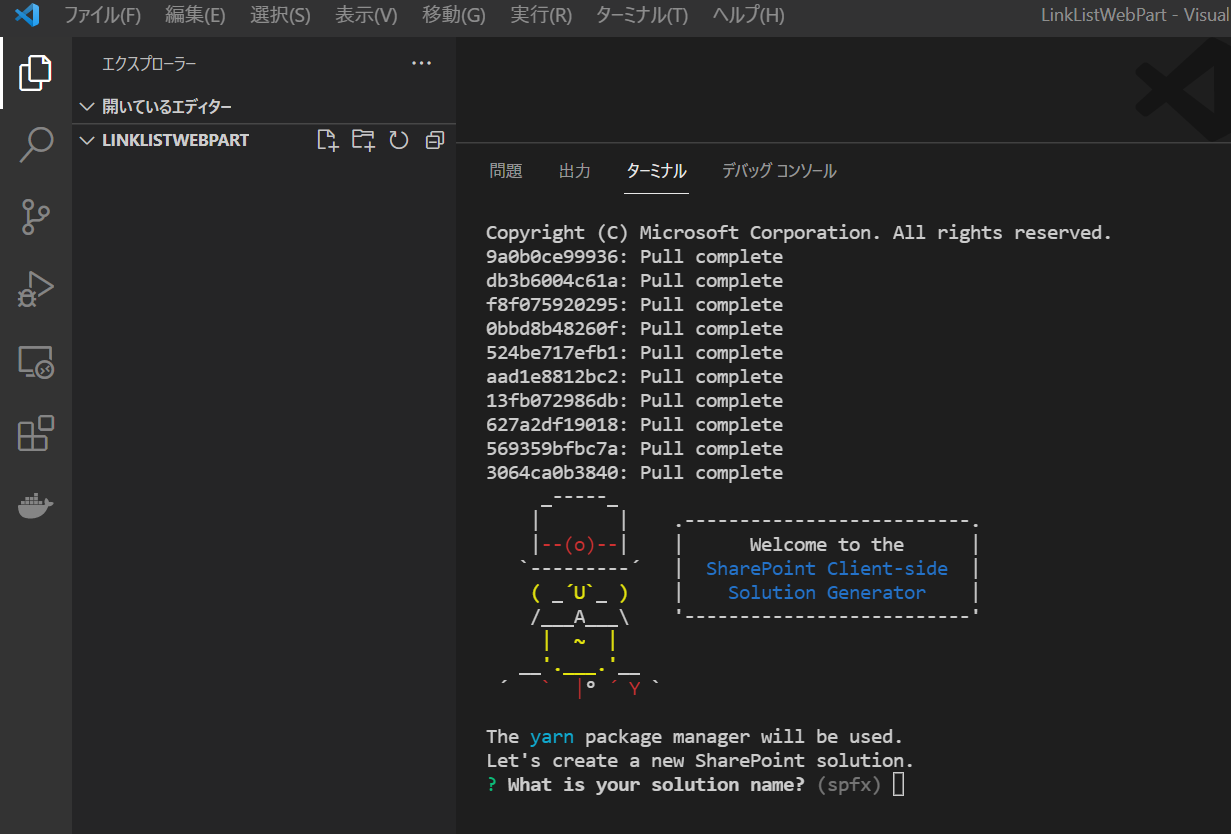
Task: Collapse the LINKLISTWEBPART tree
Action: 87,140
